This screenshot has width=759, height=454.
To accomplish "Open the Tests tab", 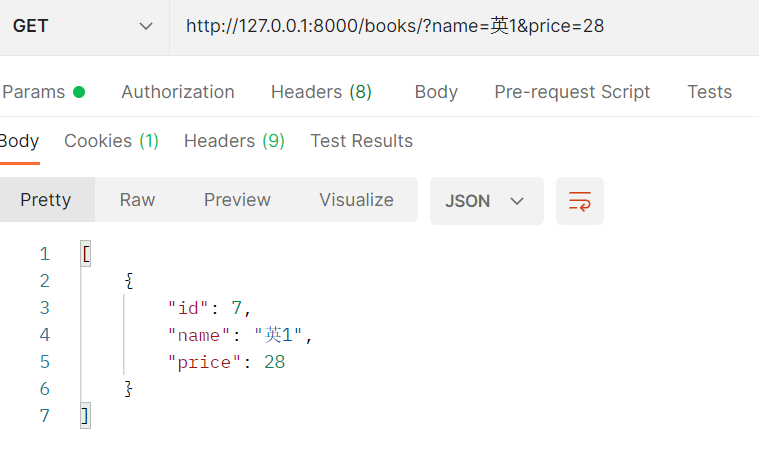I will 709,92.
